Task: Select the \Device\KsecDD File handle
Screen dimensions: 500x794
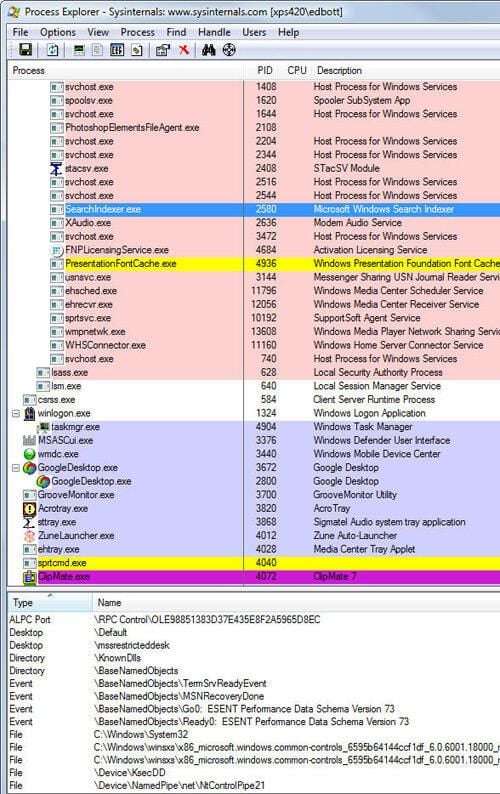Action: pyautogui.click(x=253, y=773)
